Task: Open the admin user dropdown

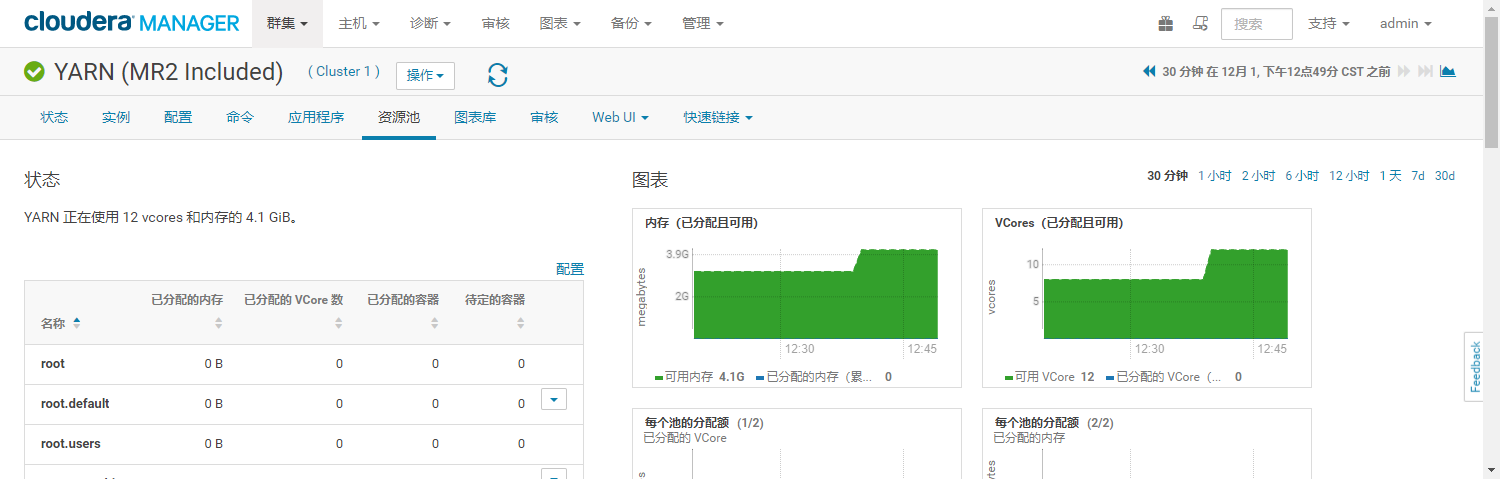Action: pos(1406,23)
